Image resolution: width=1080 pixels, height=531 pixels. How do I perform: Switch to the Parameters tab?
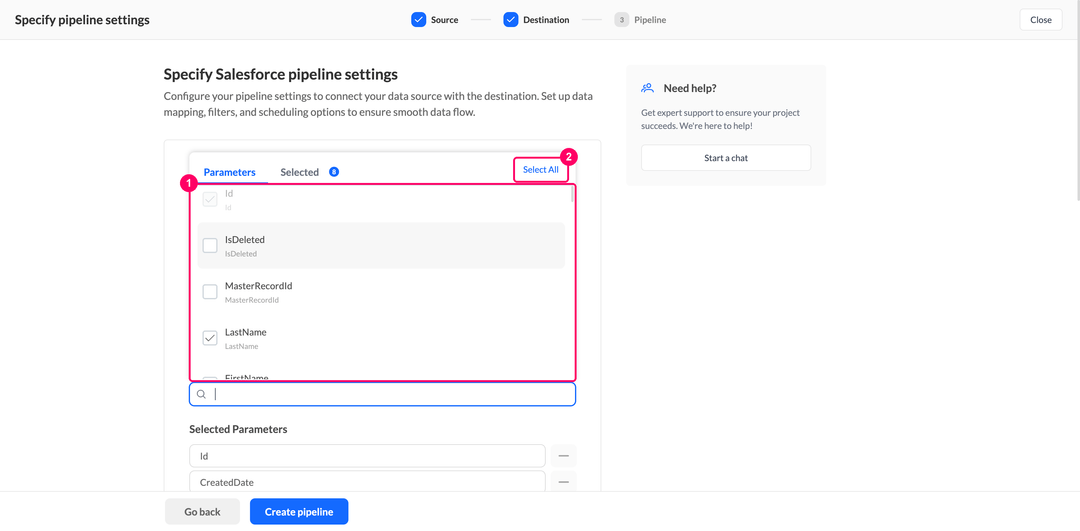(x=229, y=172)
